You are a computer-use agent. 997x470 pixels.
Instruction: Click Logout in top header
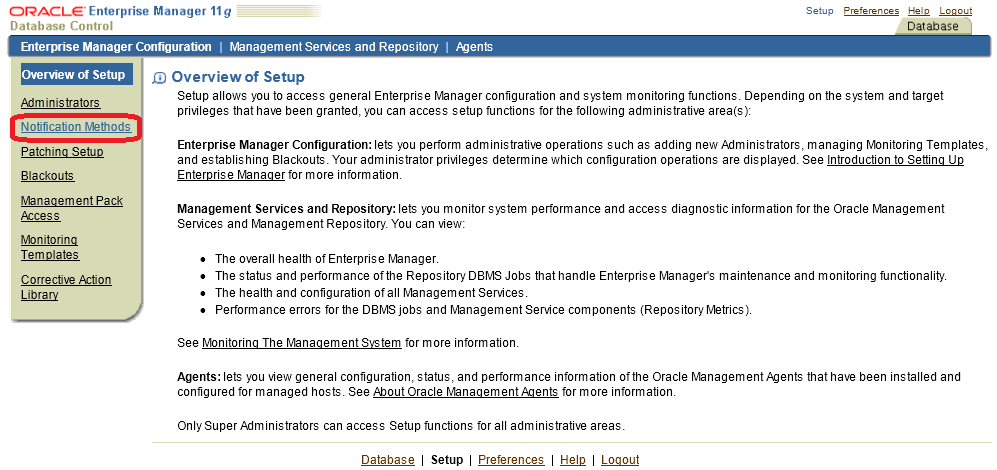point(956,11)
